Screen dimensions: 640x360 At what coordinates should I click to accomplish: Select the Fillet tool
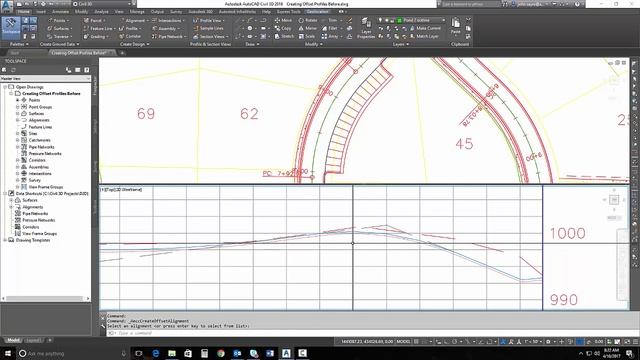pyautogui.click(x=330, y=29)
